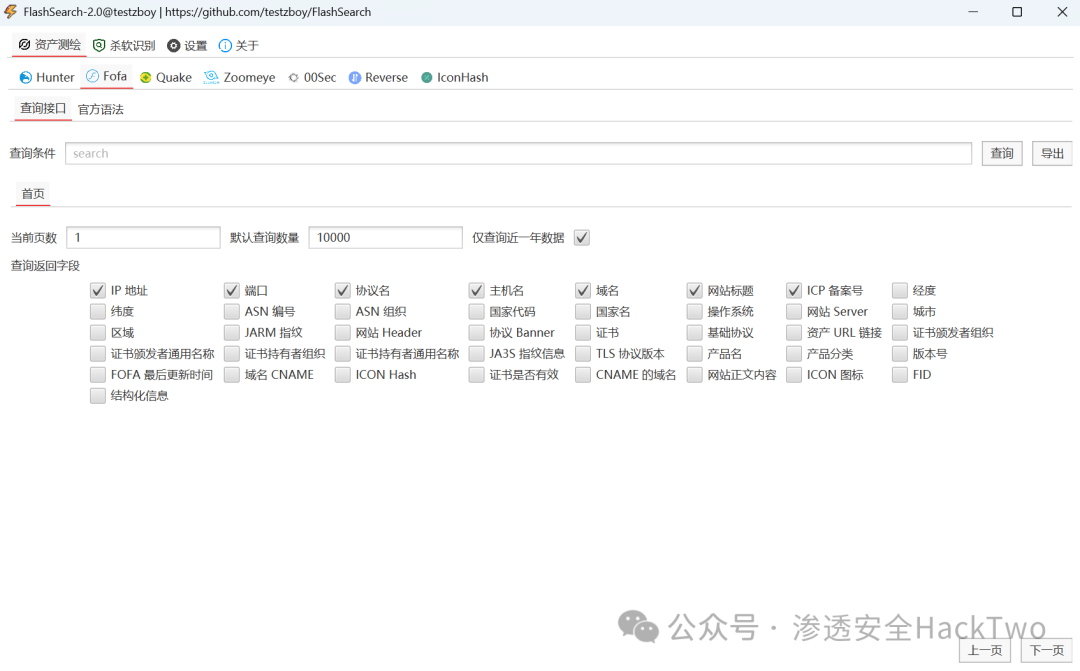Enable the ASN 组织 checkbox
1080x671 pixels.
click(342, 311)
